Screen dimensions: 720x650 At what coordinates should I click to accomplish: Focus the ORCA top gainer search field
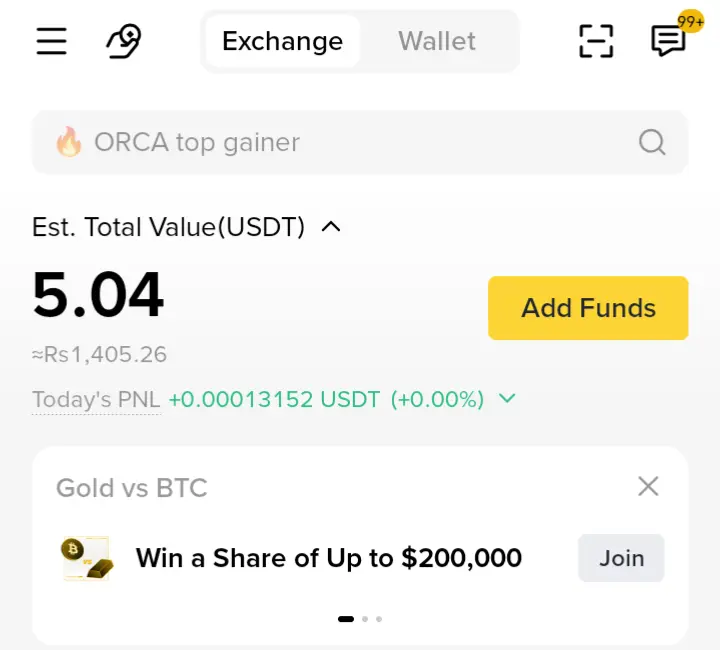click(340, 142)
